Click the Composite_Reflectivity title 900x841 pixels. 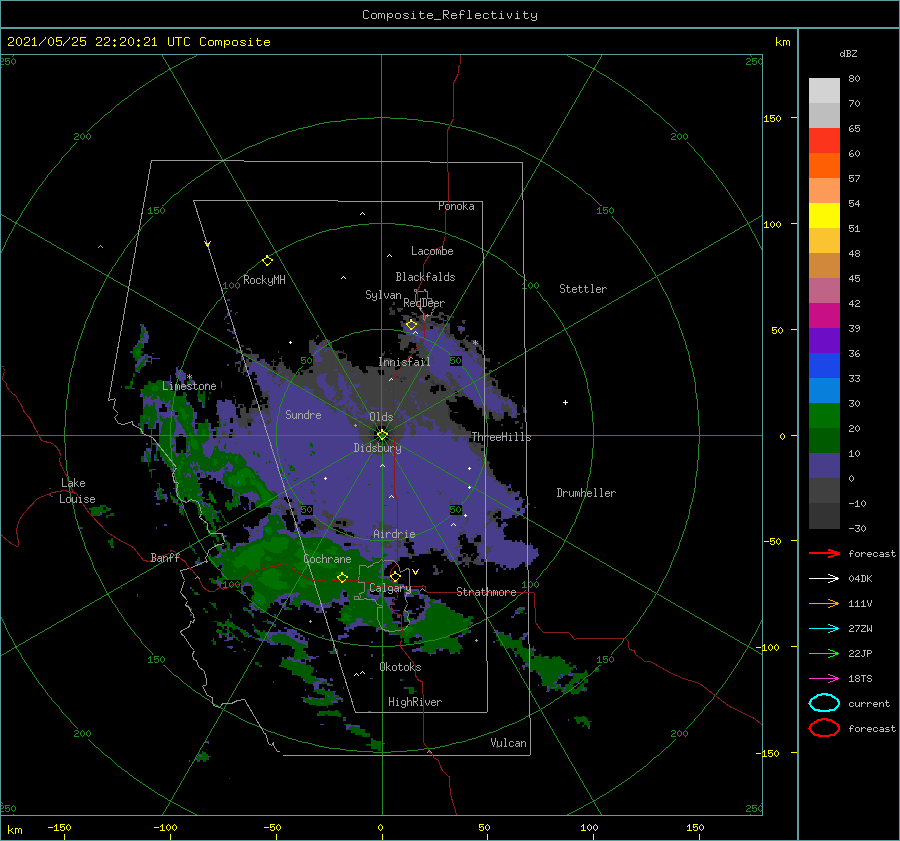tap(450, 15)
